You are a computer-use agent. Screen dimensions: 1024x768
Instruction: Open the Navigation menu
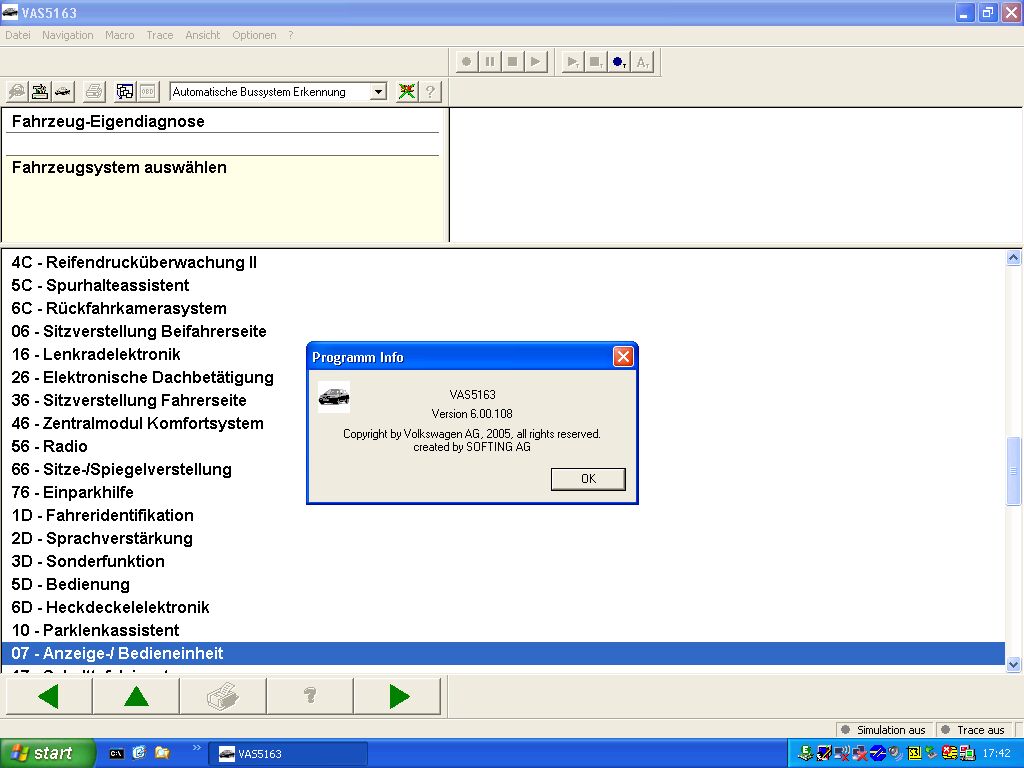tap(68, 35)
